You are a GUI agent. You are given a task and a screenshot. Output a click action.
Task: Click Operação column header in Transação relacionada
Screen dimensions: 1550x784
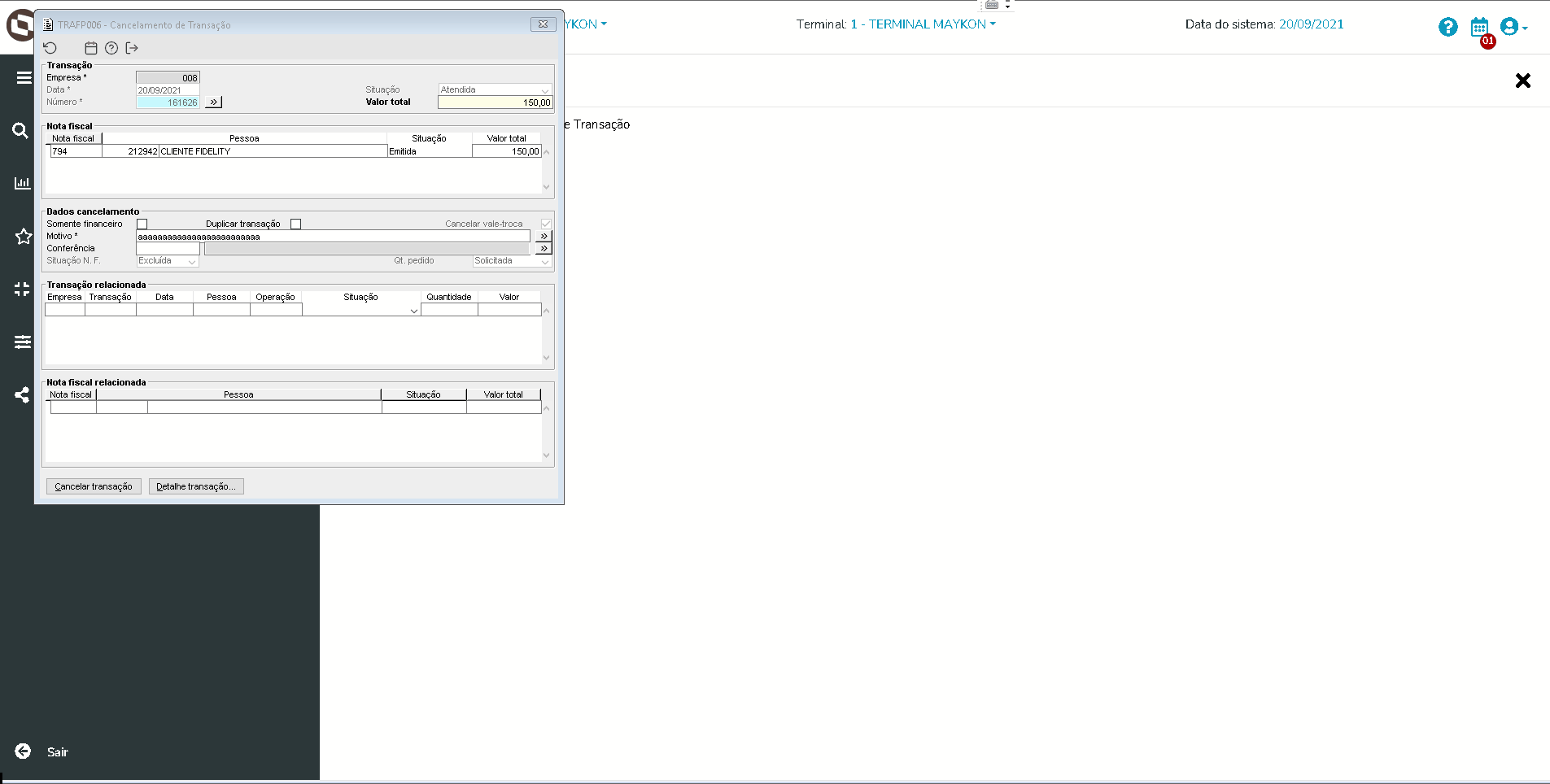pyautogui.click(x=275, y=297)
